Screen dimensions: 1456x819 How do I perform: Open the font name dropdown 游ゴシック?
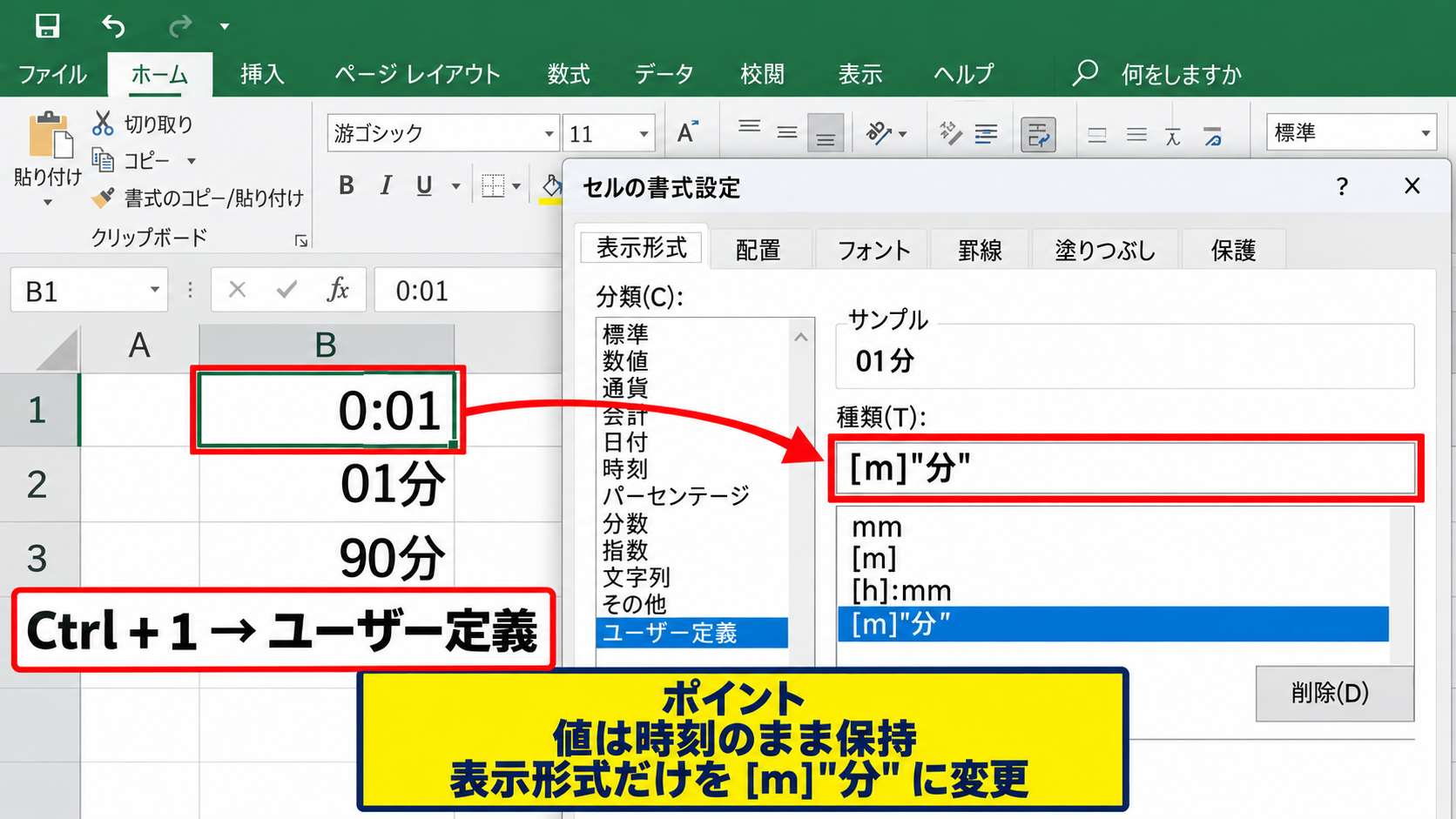pos(549,134)
